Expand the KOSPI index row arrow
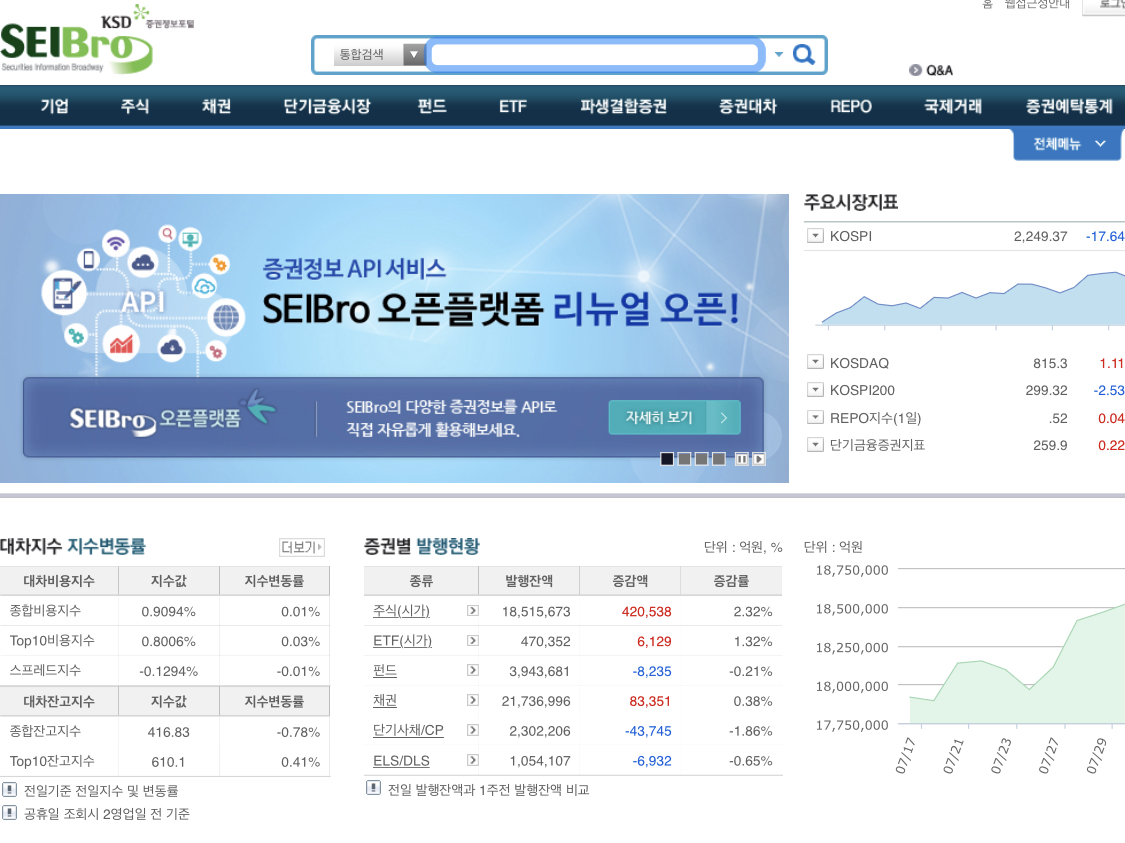 (x=815, y=235)
